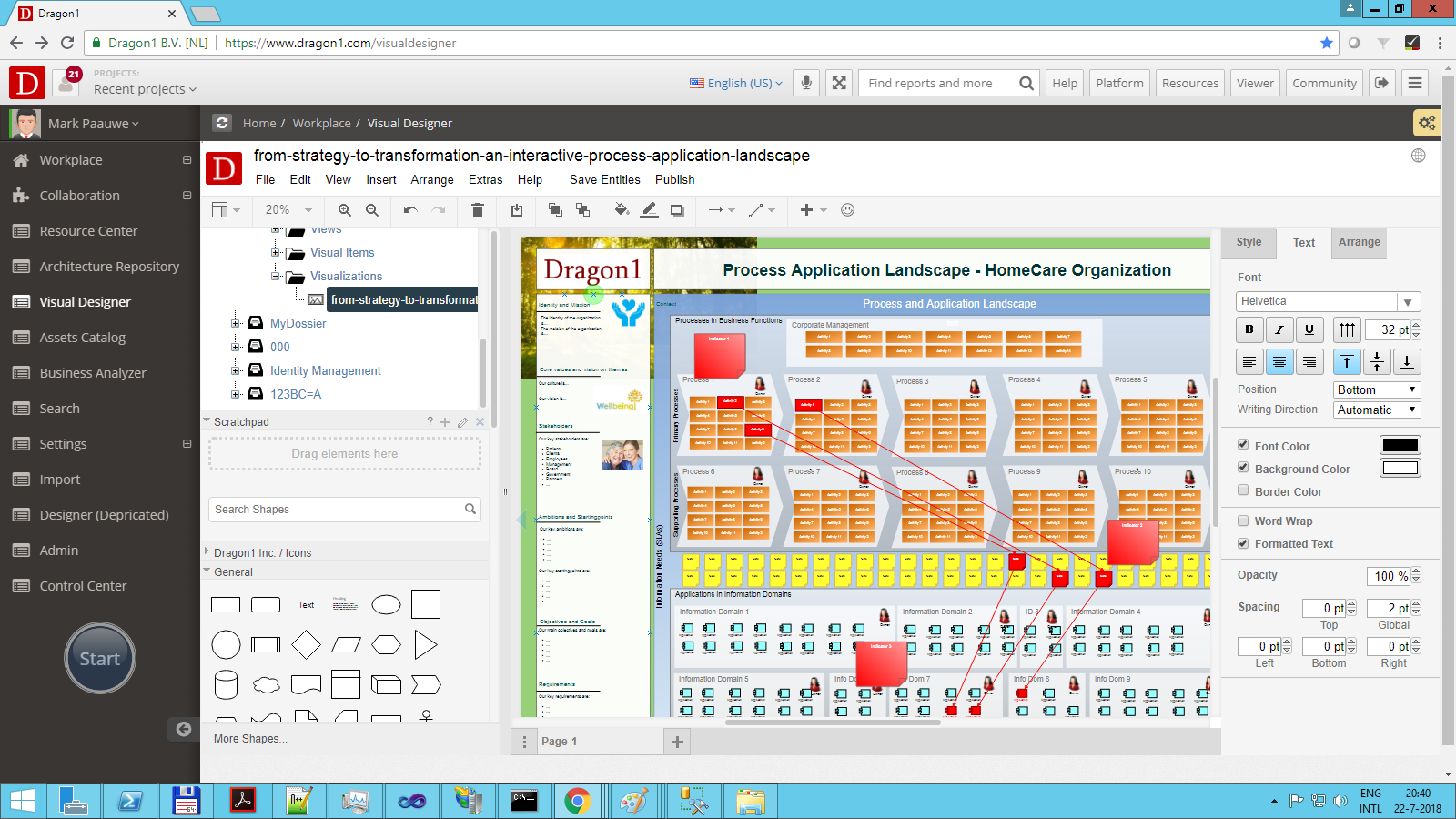Enable the Word Wrap checkbox

[1243, 521]
